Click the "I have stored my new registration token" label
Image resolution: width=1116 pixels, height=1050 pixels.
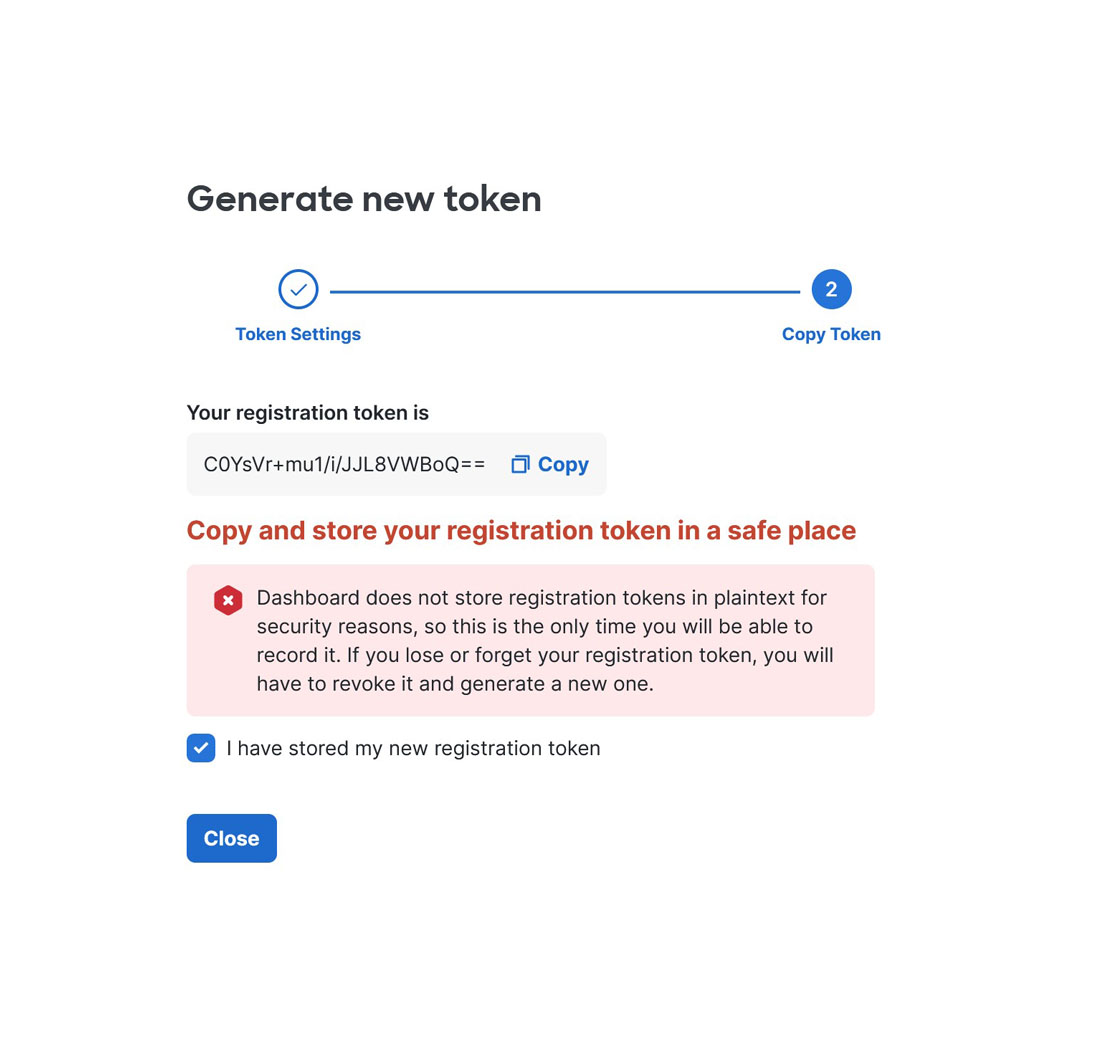[414, 749]
